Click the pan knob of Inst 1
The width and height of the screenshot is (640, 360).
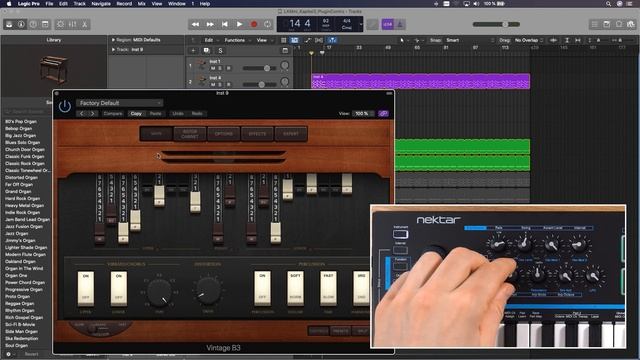click(284, 66)
